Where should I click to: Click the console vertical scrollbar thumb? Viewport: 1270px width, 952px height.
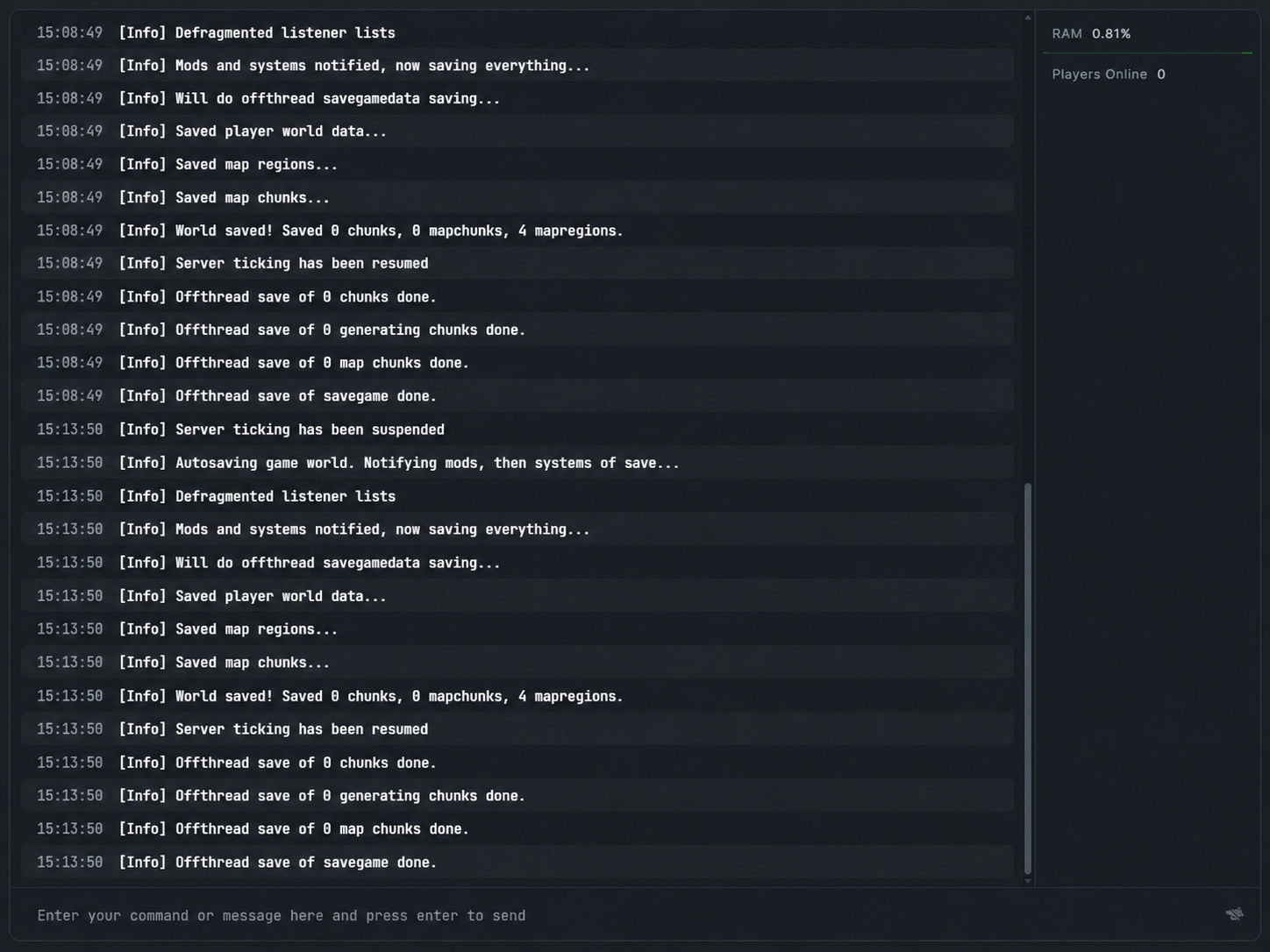1027,678
